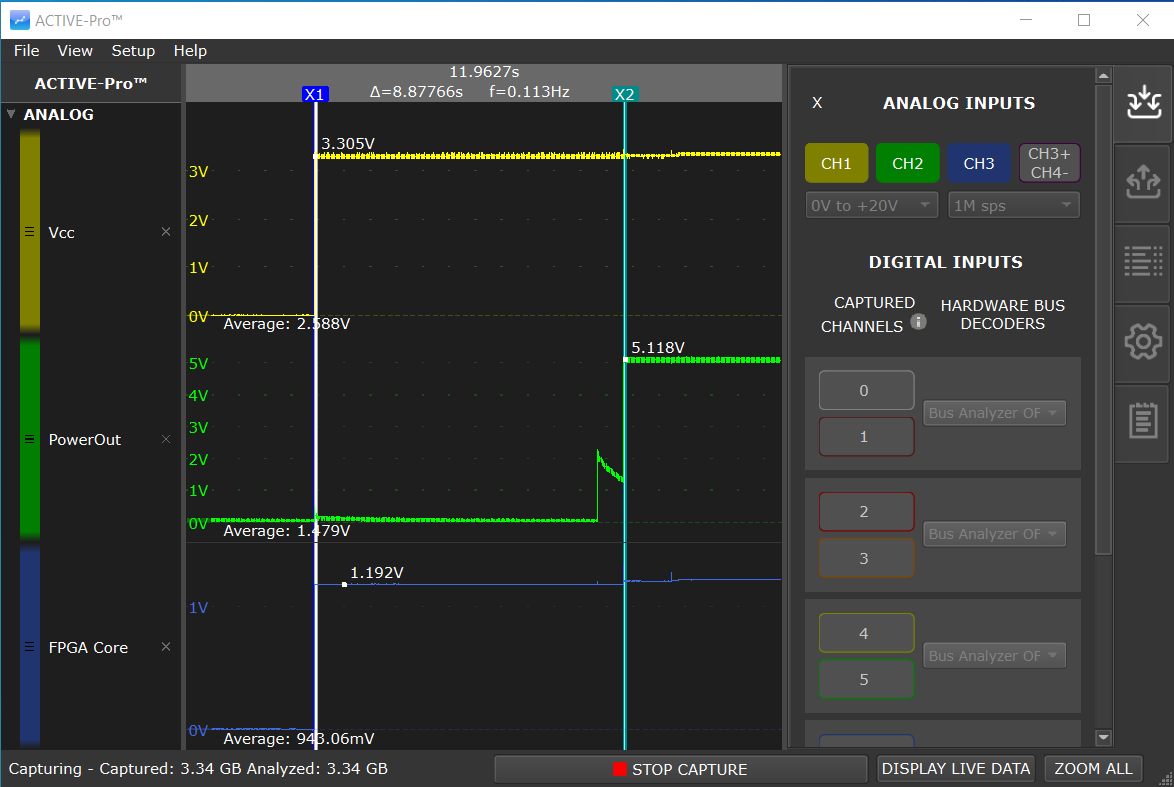
Task: Toggle the CH3+ CH4- differential input
Action: 1049,163
